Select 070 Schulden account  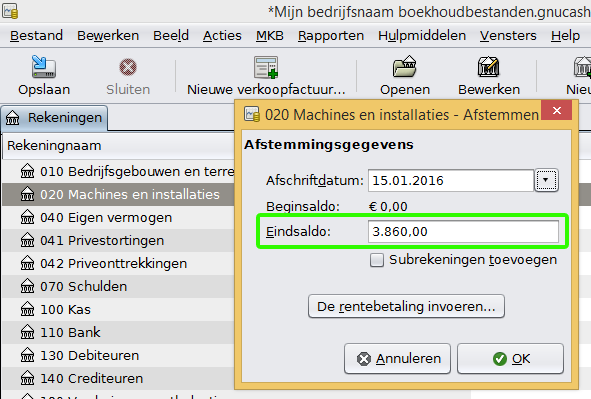pyautogui.click(x=118, y=286)
